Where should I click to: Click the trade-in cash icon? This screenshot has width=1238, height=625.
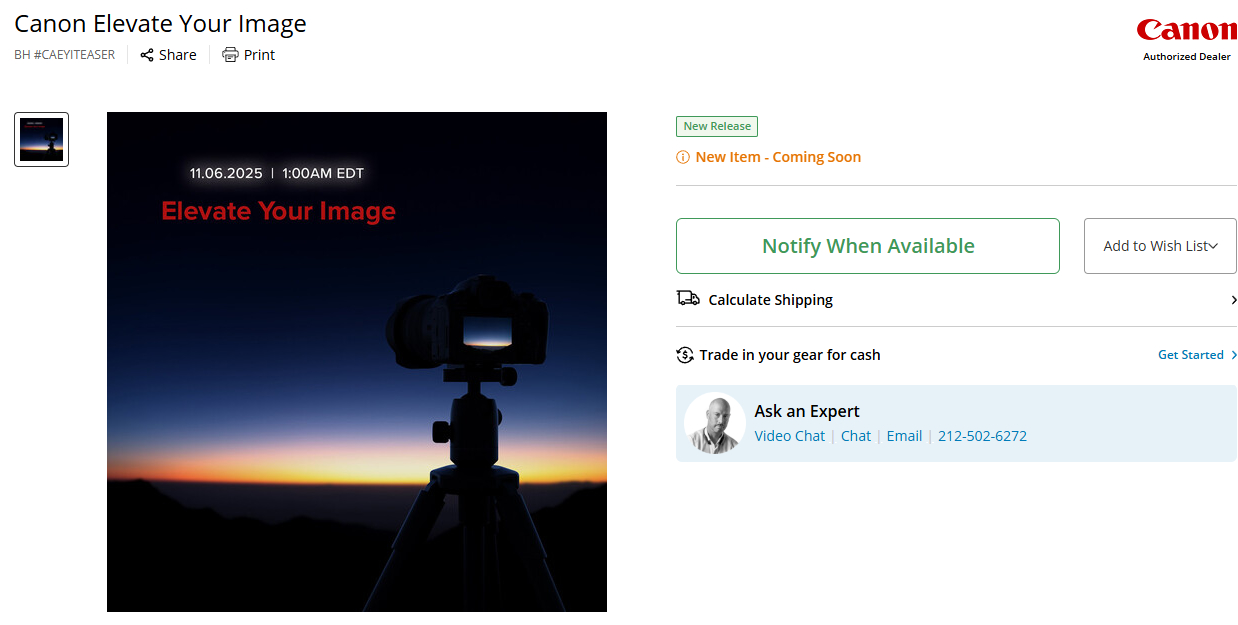click(685, 355)
